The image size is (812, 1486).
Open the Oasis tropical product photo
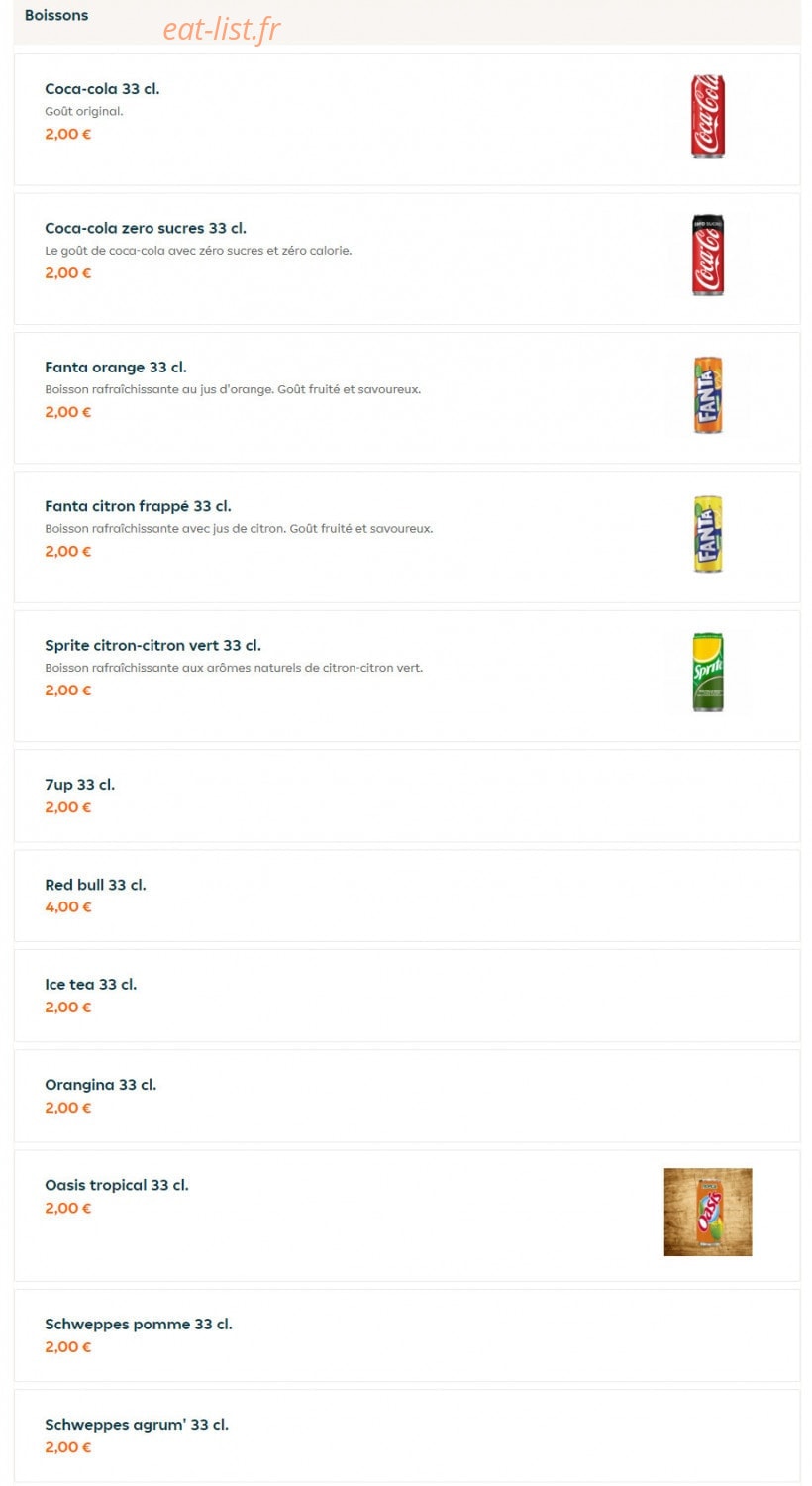click(x=707, y=1213)
